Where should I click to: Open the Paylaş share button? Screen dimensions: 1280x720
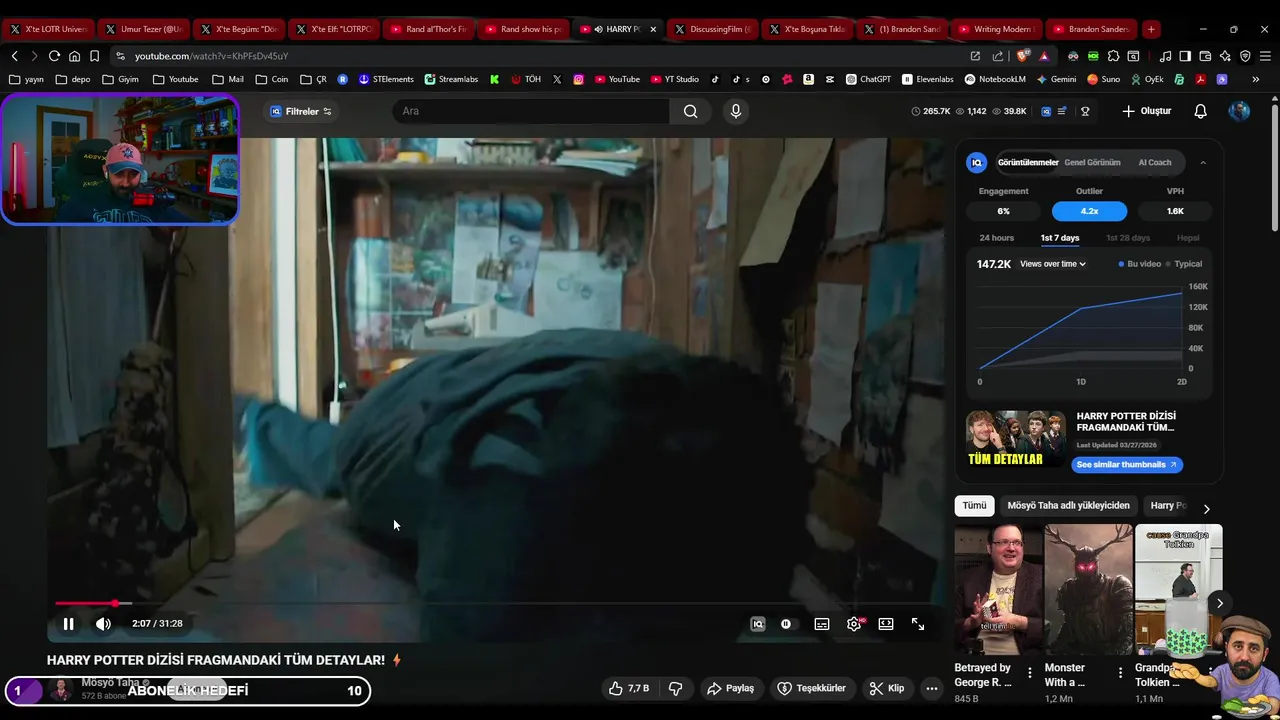pyautogui.click(x=730, y=688)
